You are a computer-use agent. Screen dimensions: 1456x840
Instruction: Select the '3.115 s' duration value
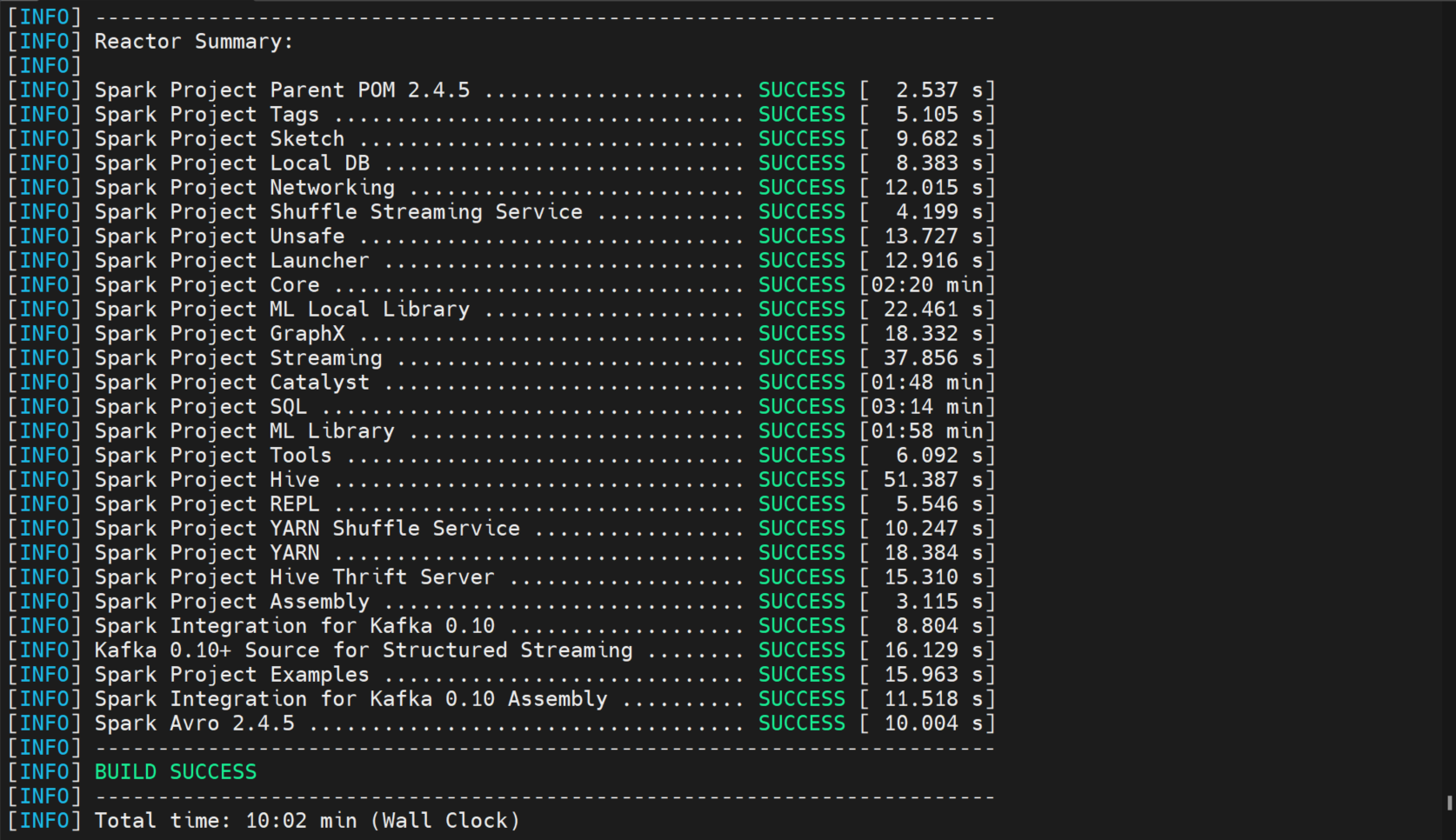click(x=940, y=602)
